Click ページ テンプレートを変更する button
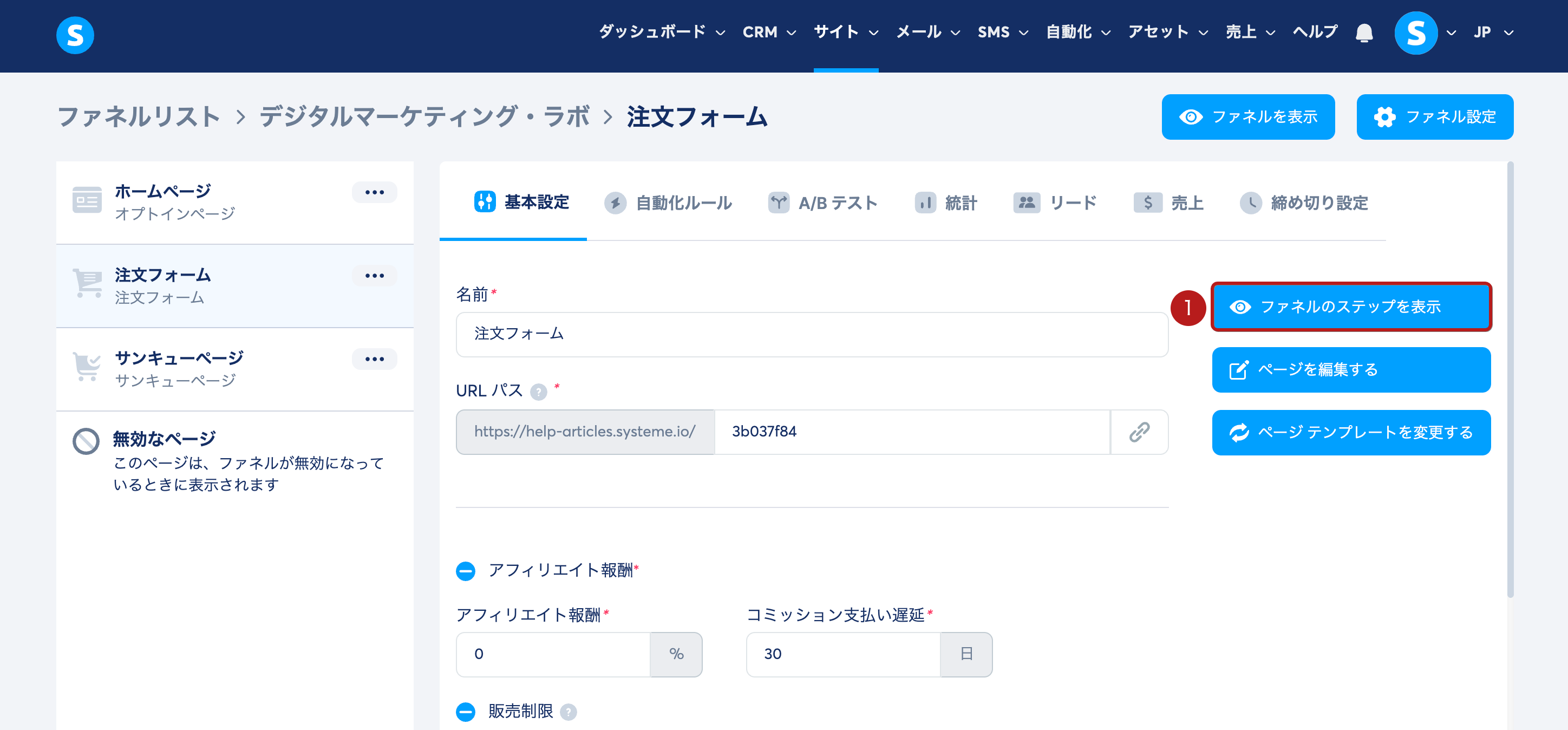 tap(1351, 433)
